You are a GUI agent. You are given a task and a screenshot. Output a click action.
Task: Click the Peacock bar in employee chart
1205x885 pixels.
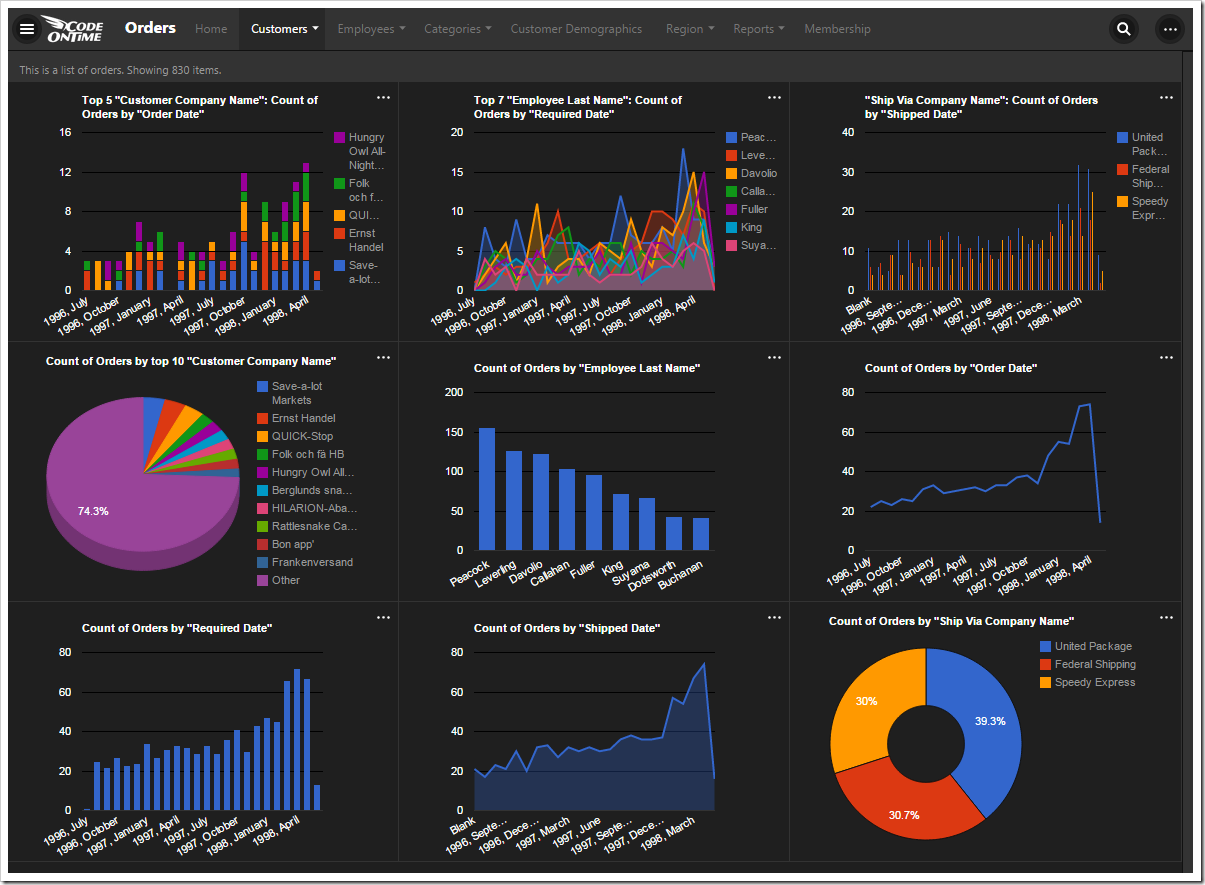click(x=487, y=489)
